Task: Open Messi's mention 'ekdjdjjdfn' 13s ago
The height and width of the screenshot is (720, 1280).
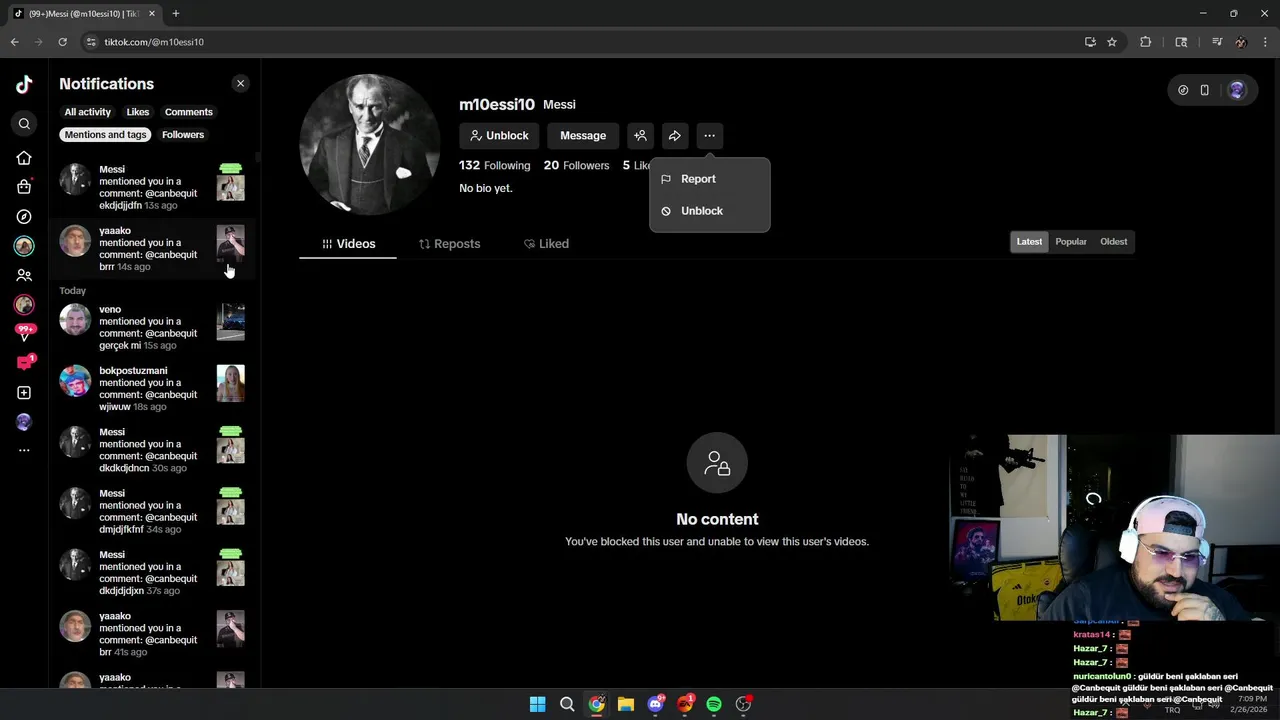Action: pyautogui.click(x=152, y=188)
